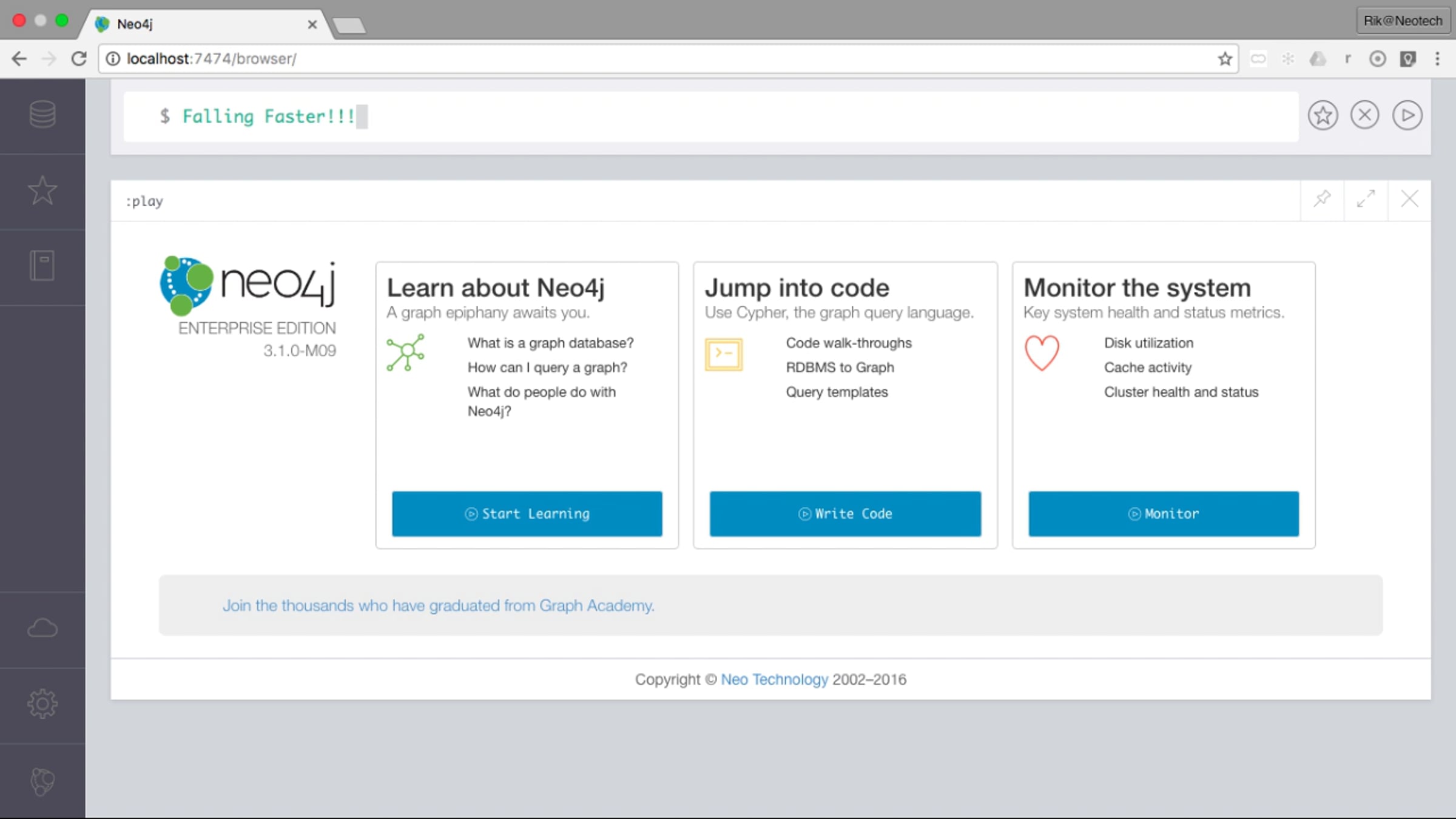
Task: Open the About Neo4j icon in the sidebar
Action: click(x=42, y=781)
